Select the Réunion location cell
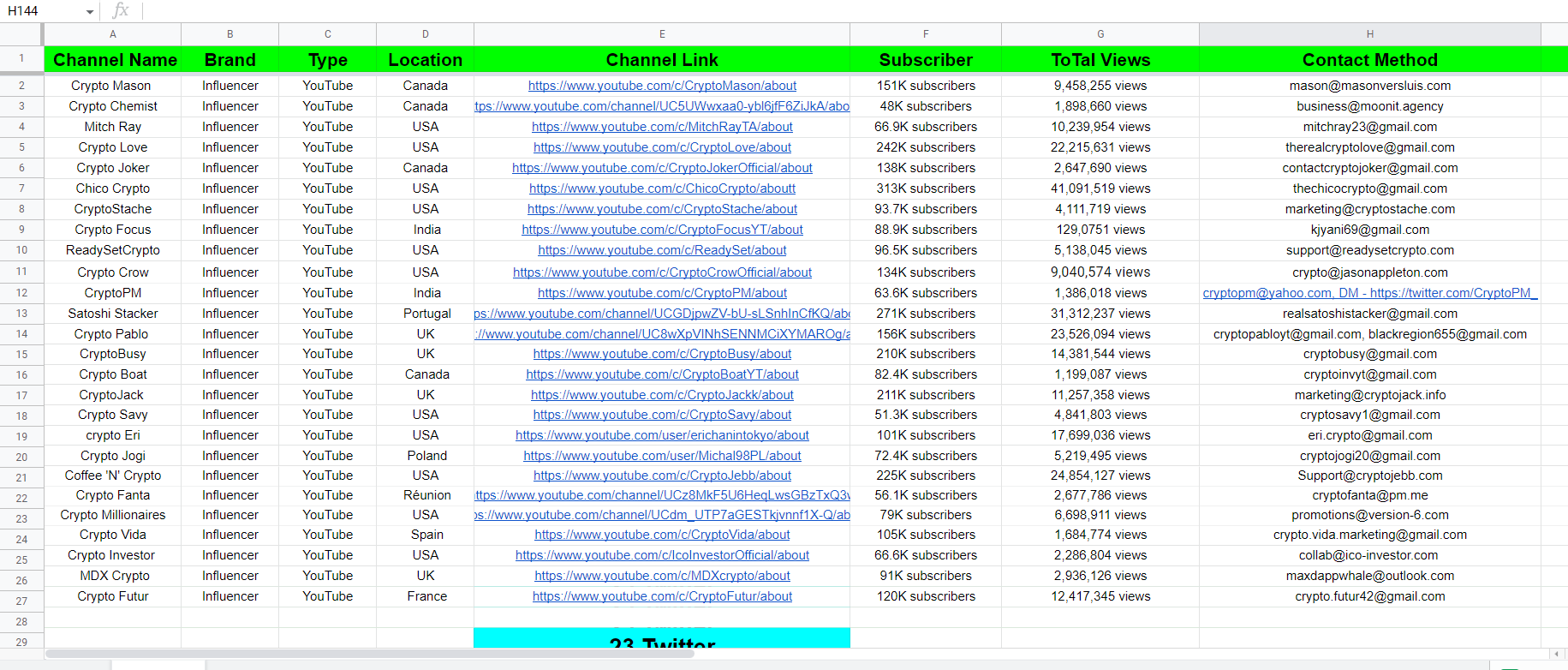Image resolution: width=1568 pixels, height=670 pixels. [x=426, y=495]
